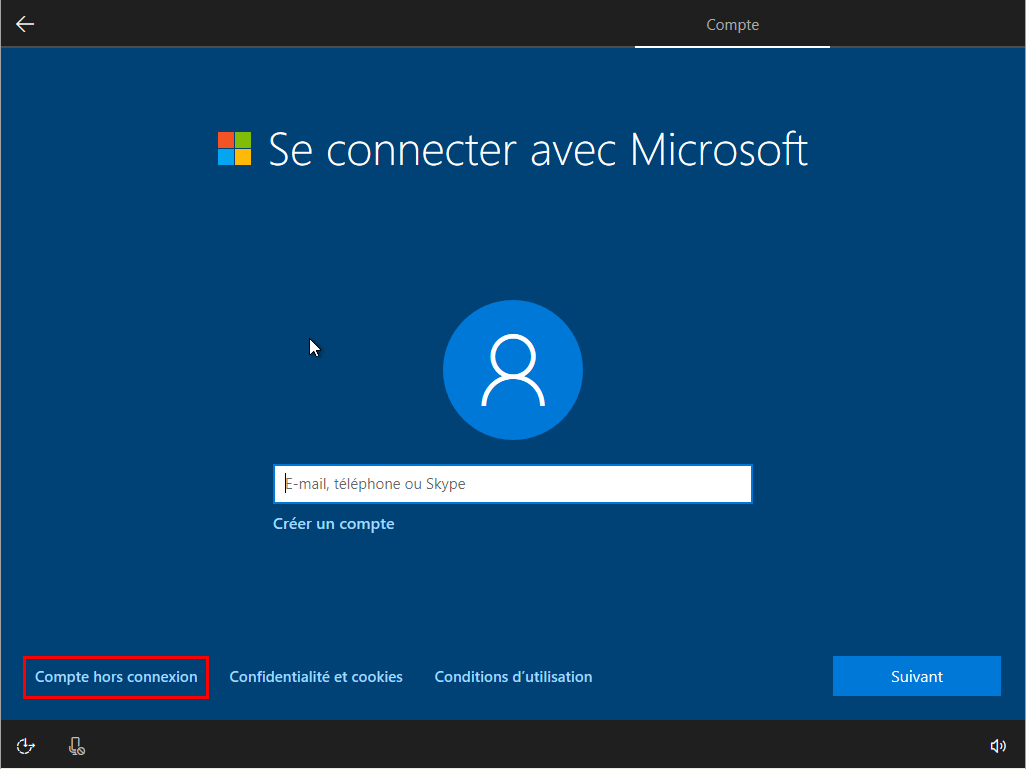Click the Suivant button
This screenshot has width=1026, height=769.
point(916,675)
